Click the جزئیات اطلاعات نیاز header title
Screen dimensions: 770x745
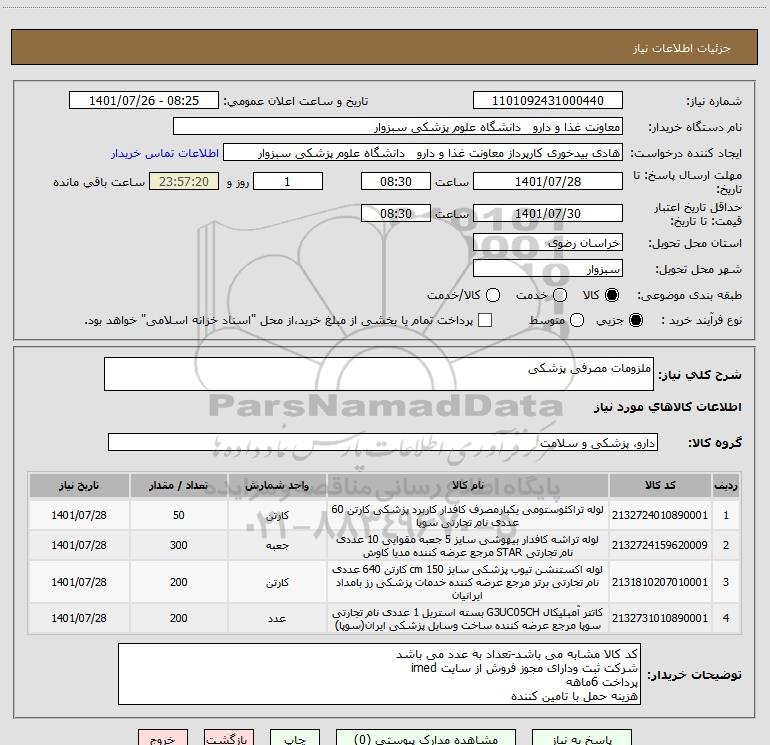(x=682, y=48)
